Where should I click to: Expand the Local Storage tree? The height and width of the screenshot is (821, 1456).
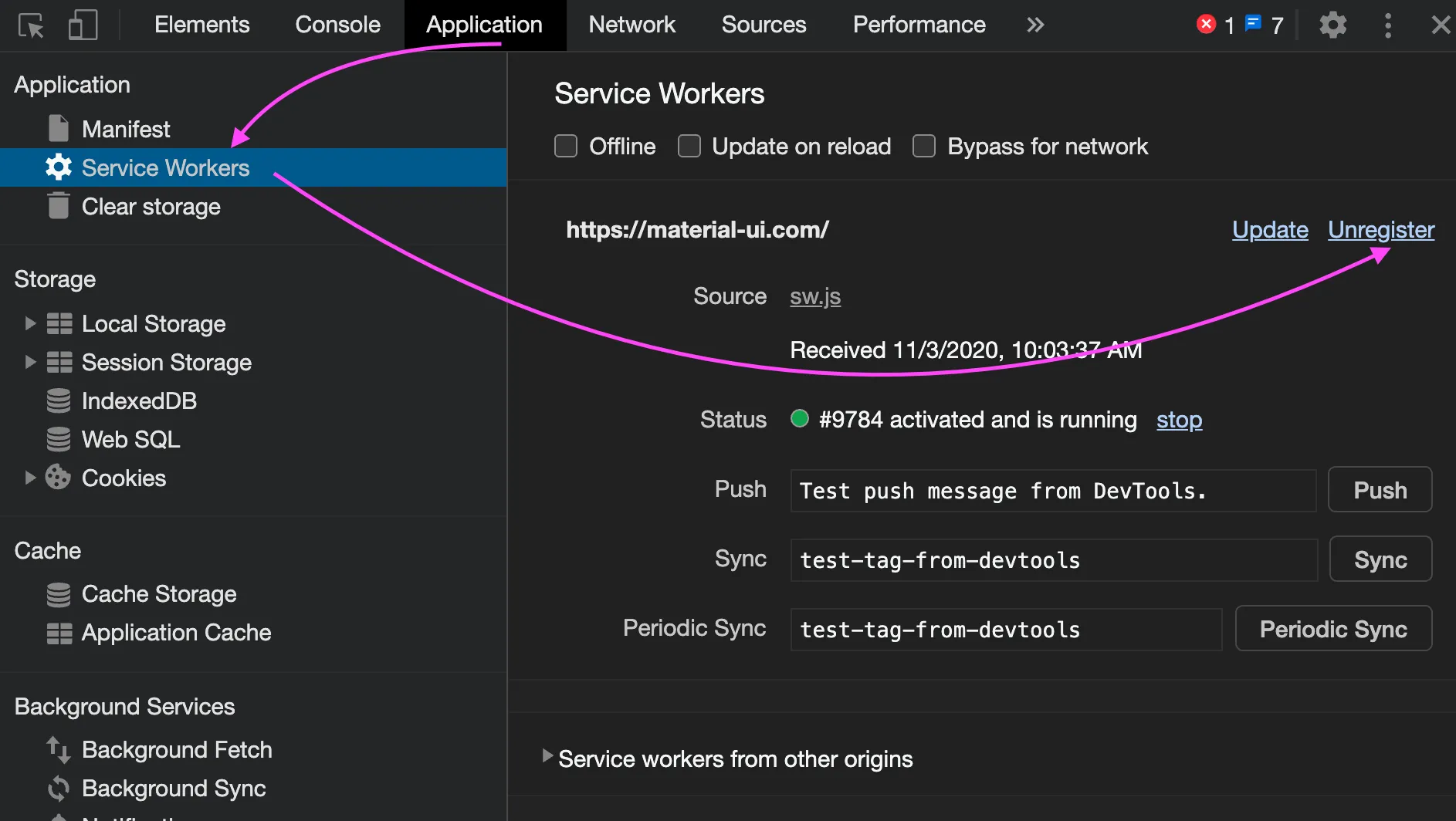click(30, 323)
